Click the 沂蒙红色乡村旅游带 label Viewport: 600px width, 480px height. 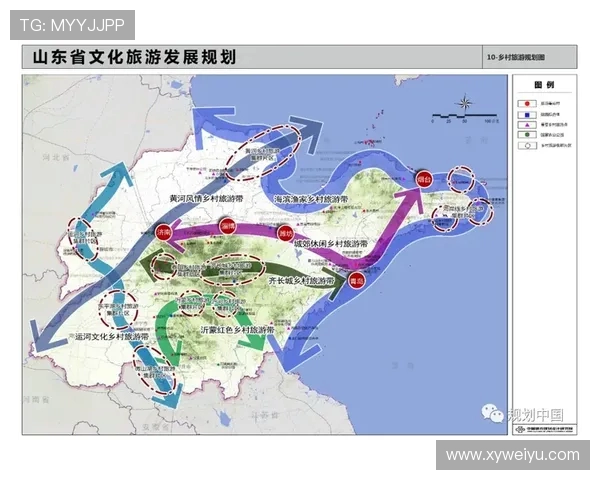pyautogui.click(x=238, y=328)
